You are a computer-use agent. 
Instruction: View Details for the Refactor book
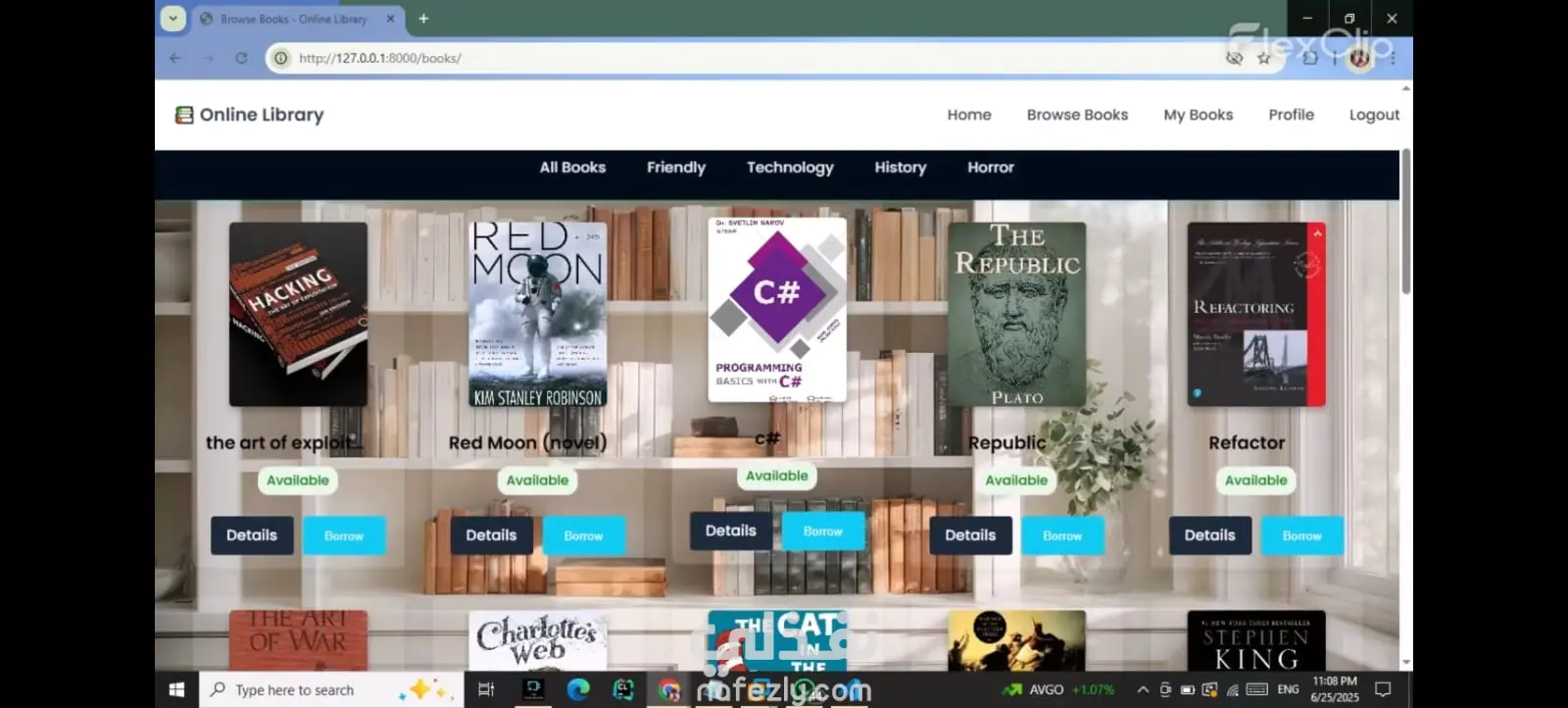[x=1210, y=535]
